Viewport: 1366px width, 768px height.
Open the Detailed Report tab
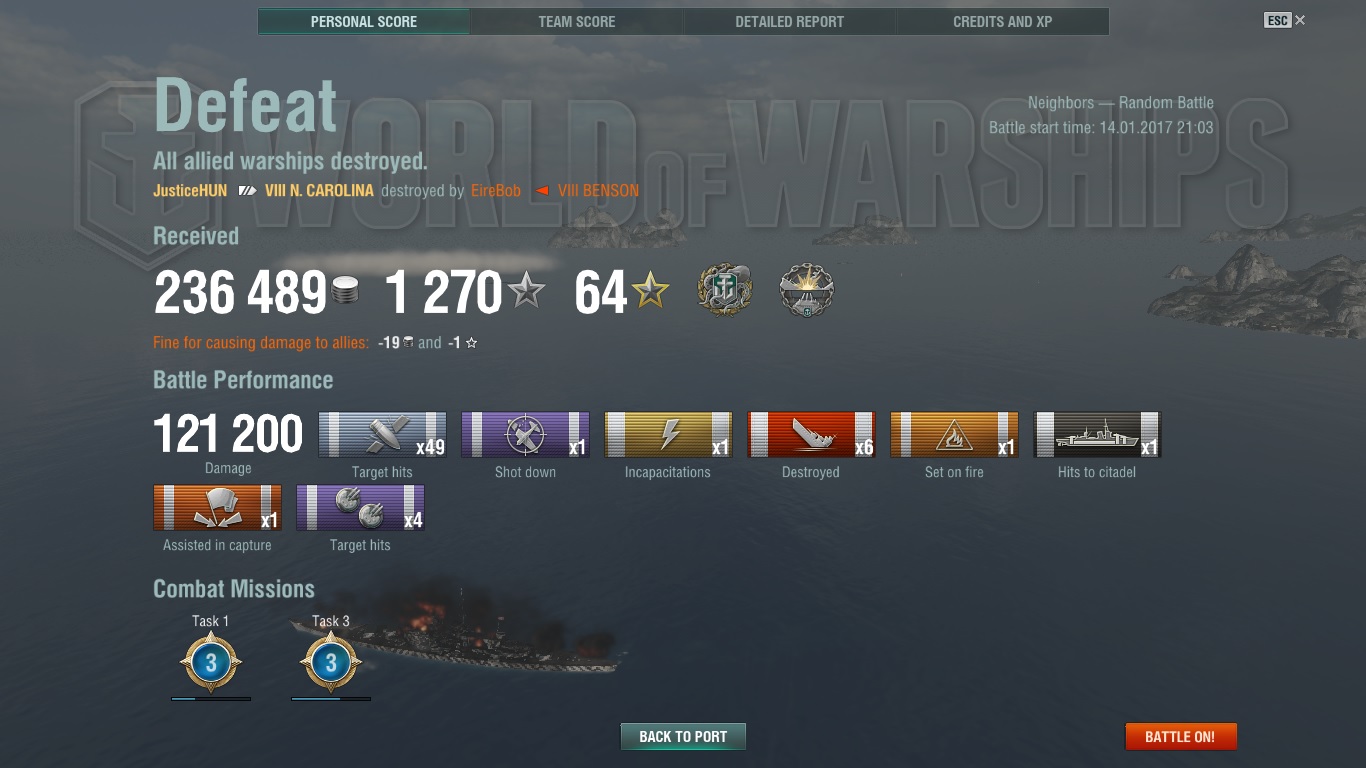790,21
